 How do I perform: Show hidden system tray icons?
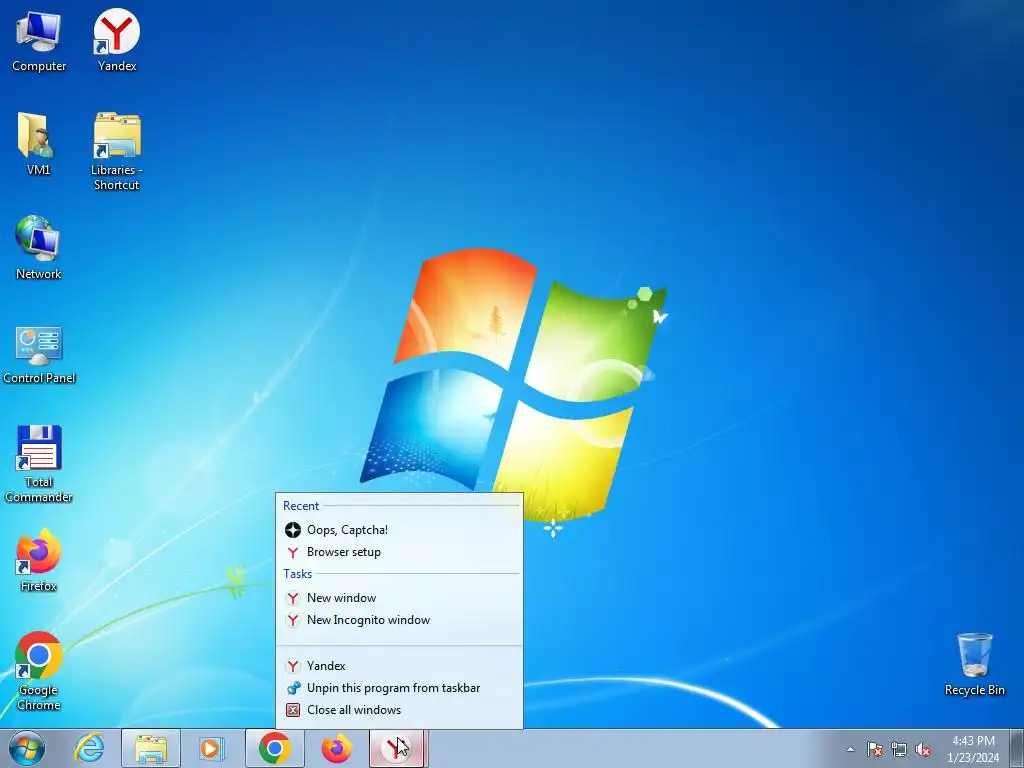coord(850,749)
